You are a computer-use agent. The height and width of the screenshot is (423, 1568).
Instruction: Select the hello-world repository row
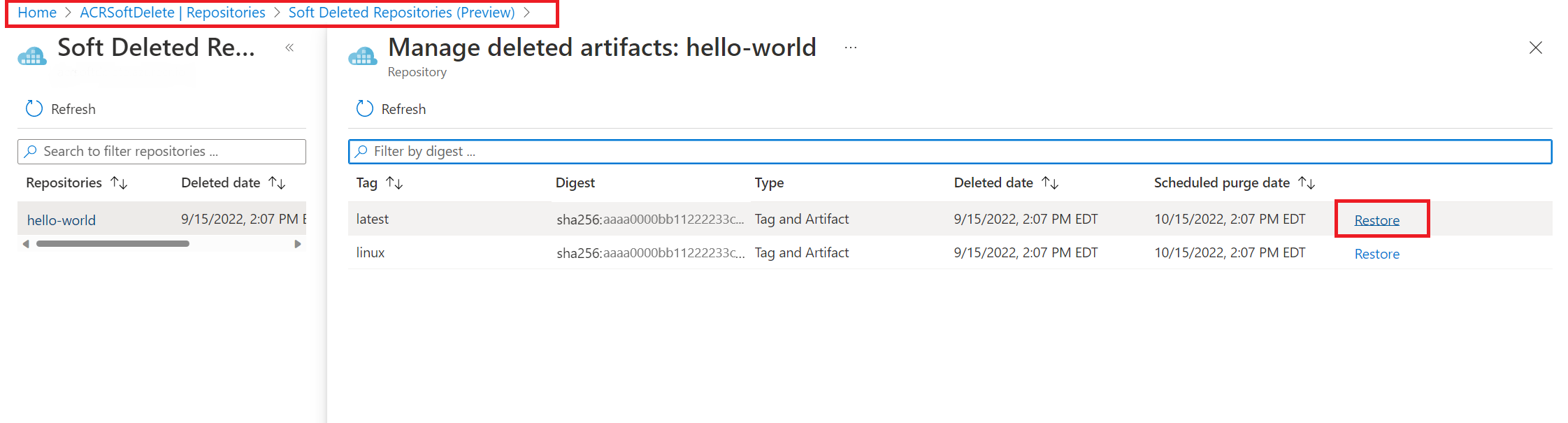pos(161,220)
